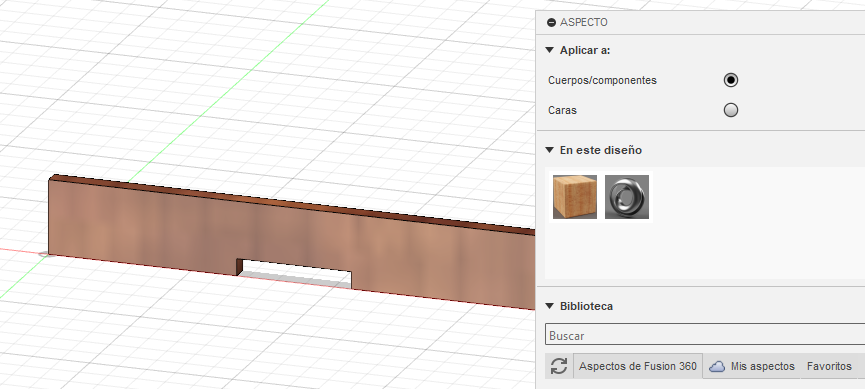865x389 pixels.
Task: Click the ASPECTO panel title
Action: pos(584,23)
